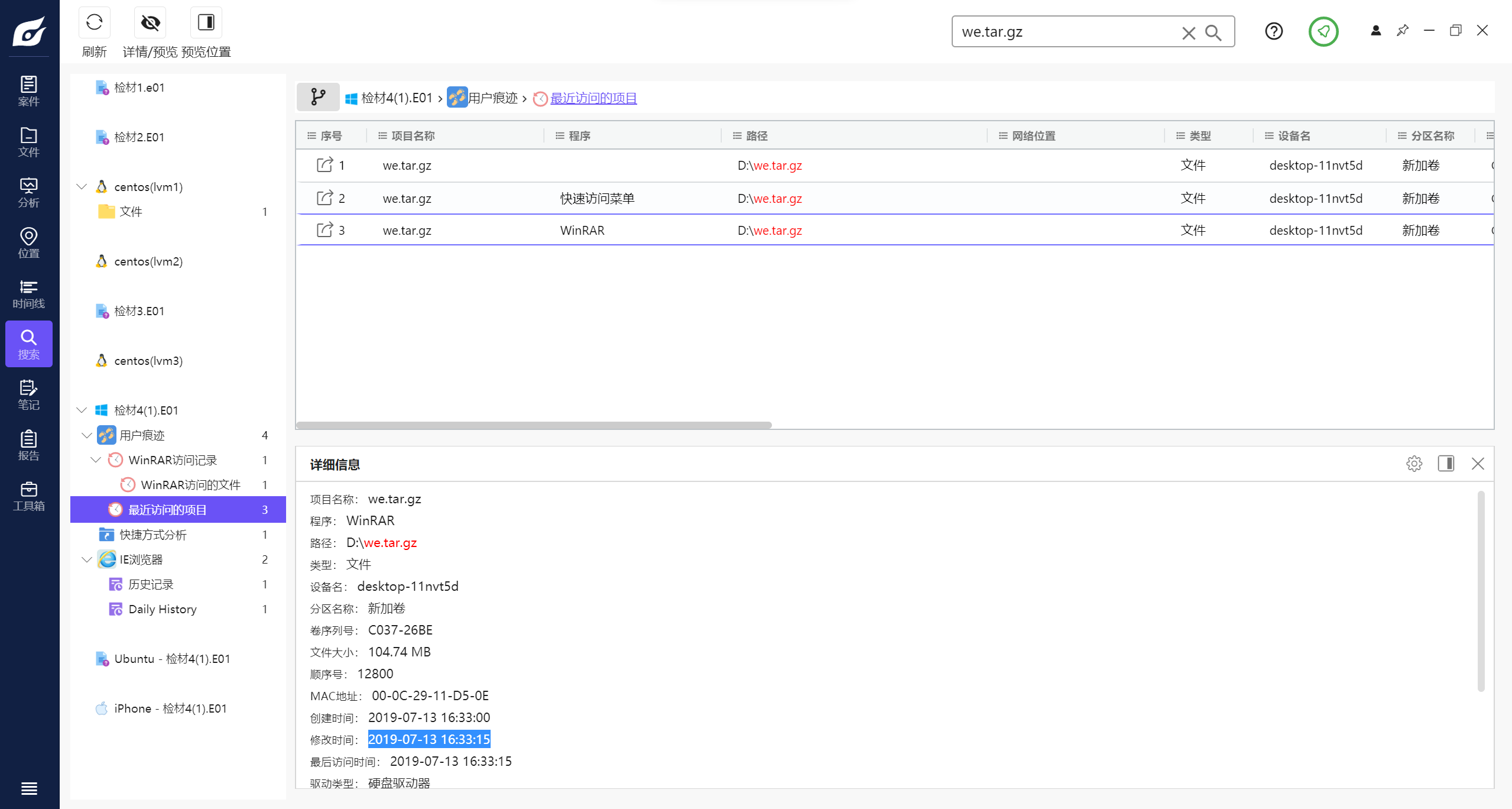This screenshot has height=809, width=1512.
Task: Collapse the IE浏览器 tree node
Action: coord(87,559)
